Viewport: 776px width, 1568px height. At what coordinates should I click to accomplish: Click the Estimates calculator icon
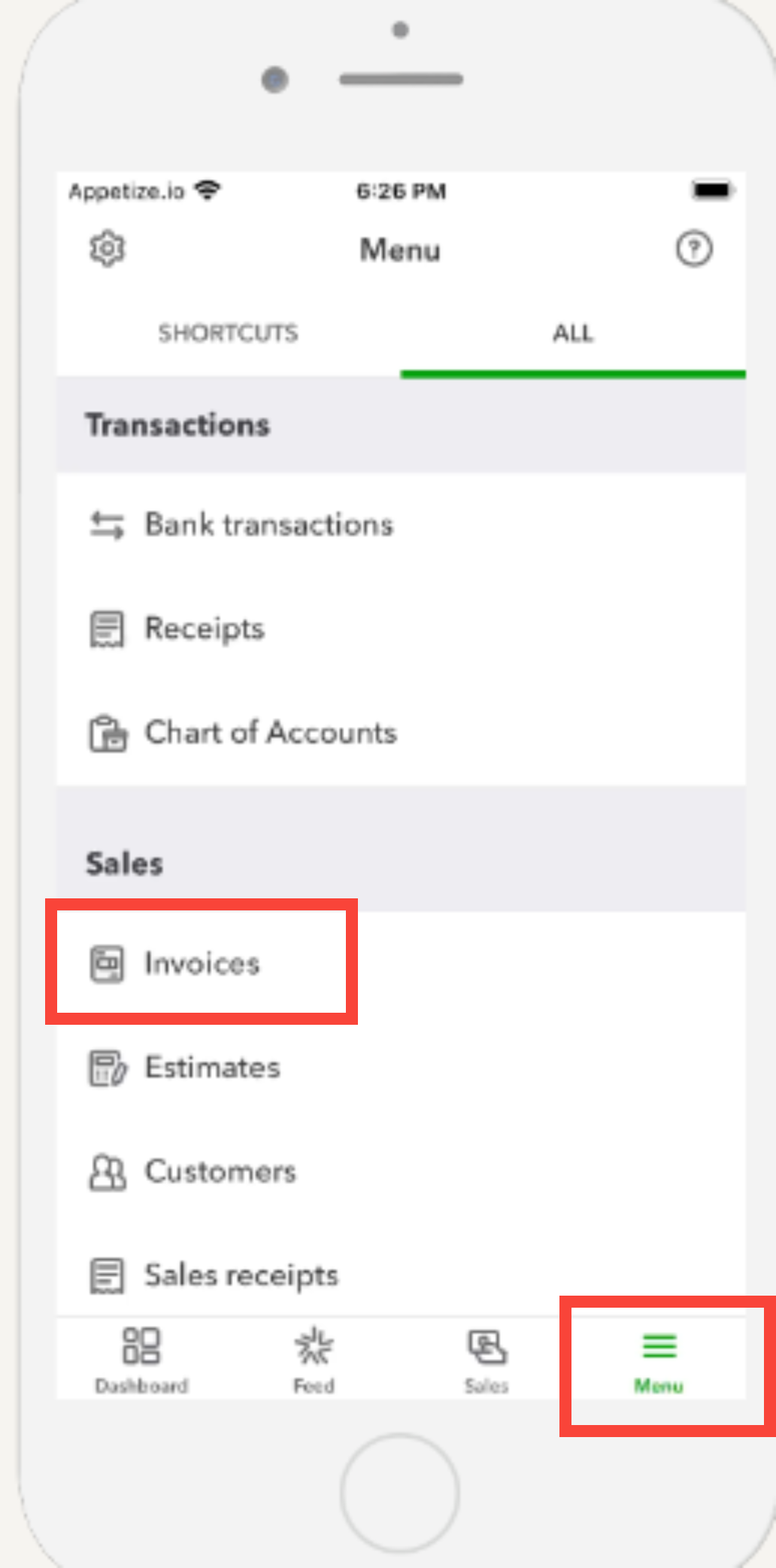[108, 1068]
